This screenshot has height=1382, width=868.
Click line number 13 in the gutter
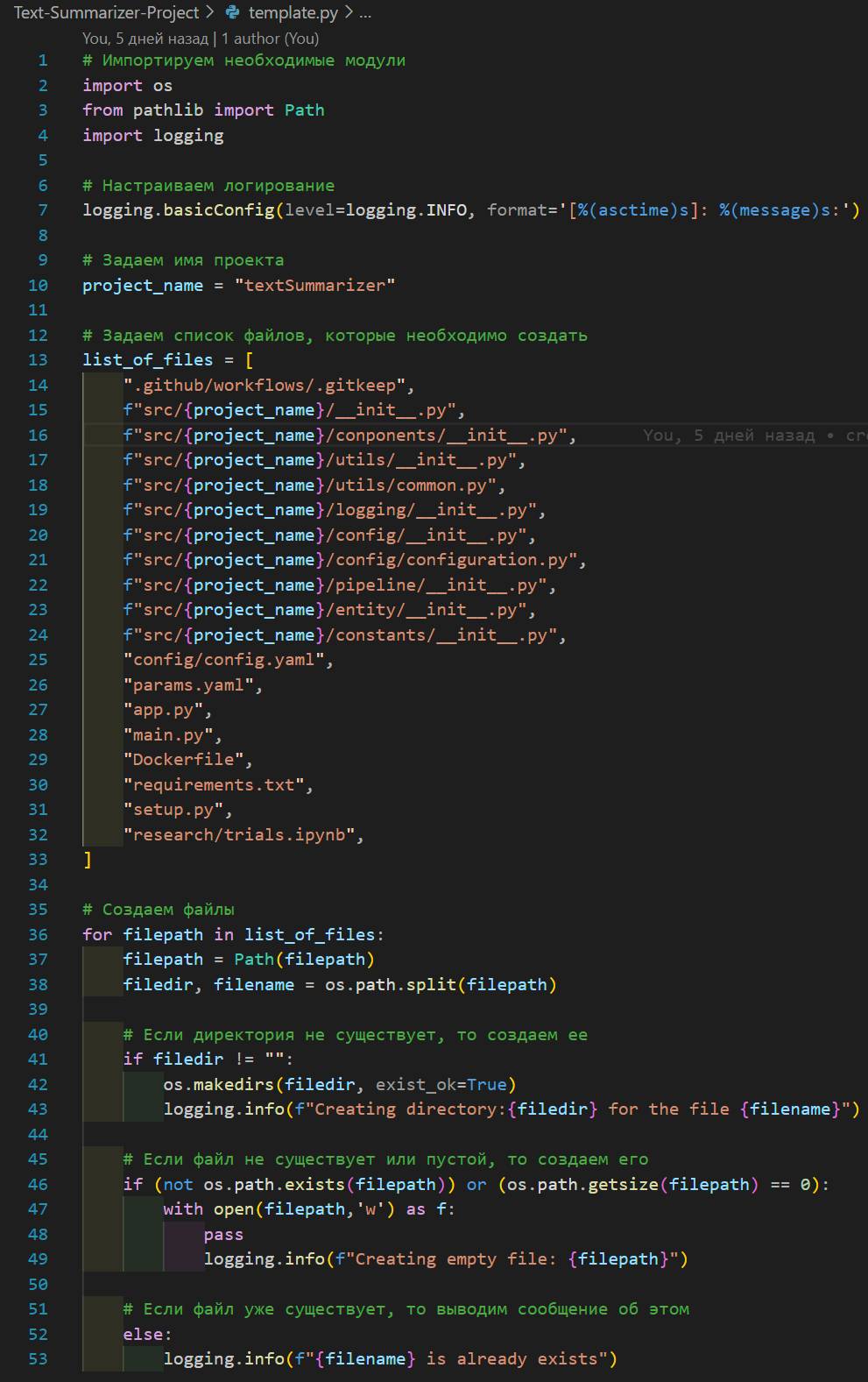point(38,360)
